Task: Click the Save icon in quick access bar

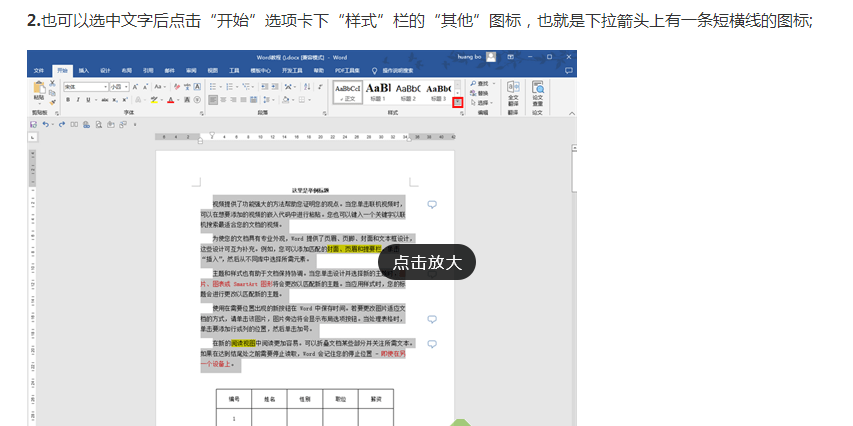Action: coord(34,125)
